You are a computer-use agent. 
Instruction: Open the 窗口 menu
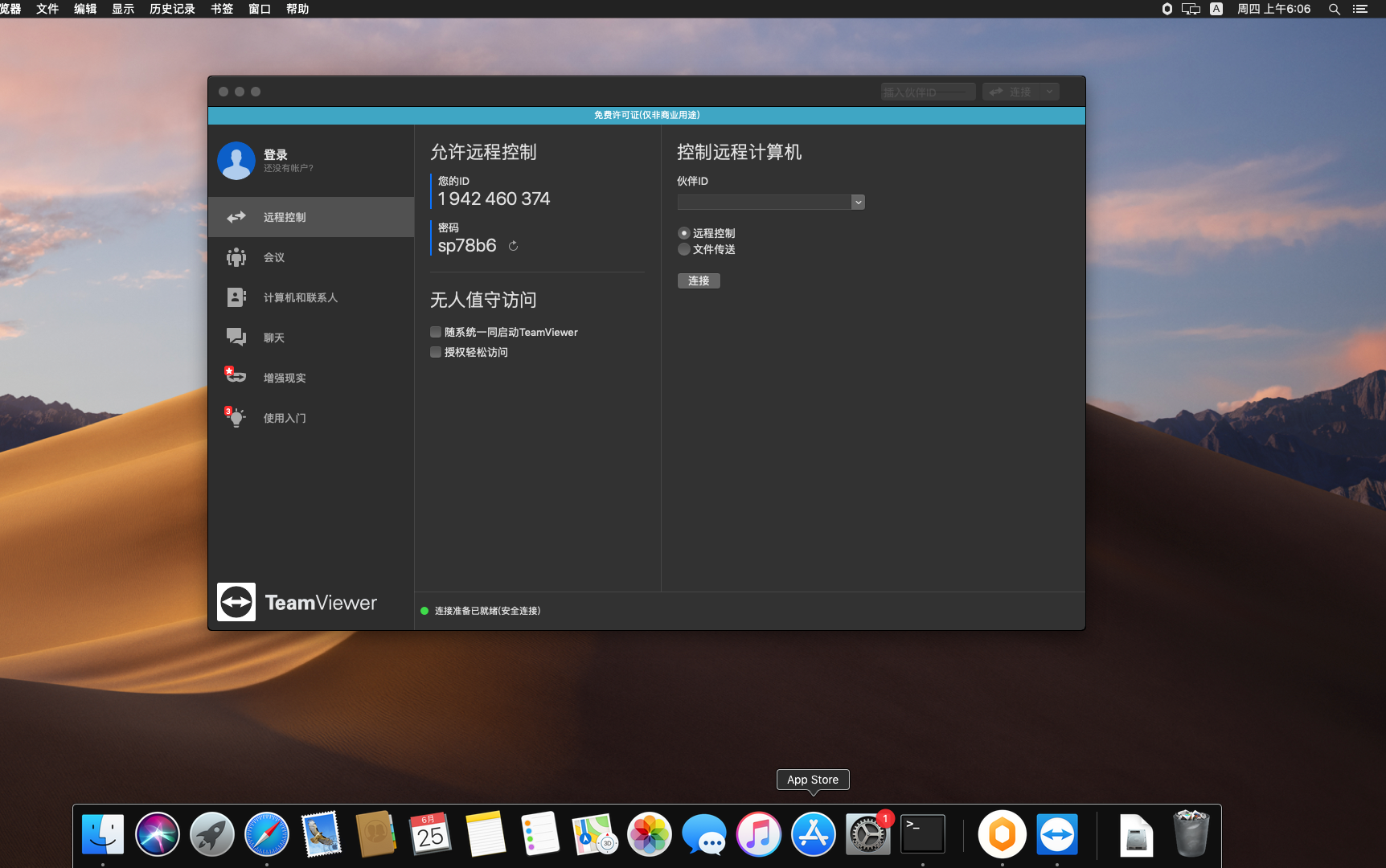(260, 9)
